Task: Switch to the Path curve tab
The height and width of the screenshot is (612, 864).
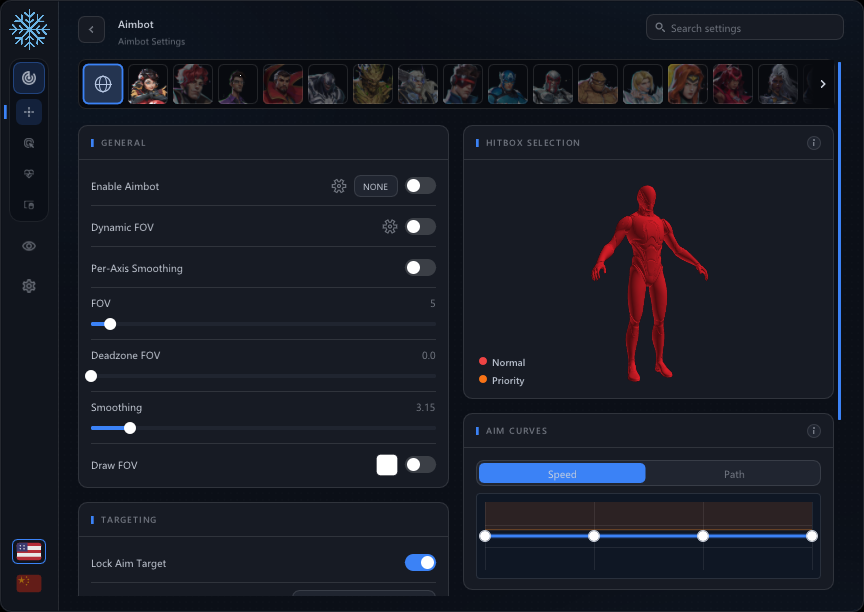Action: tap(733, 474)
